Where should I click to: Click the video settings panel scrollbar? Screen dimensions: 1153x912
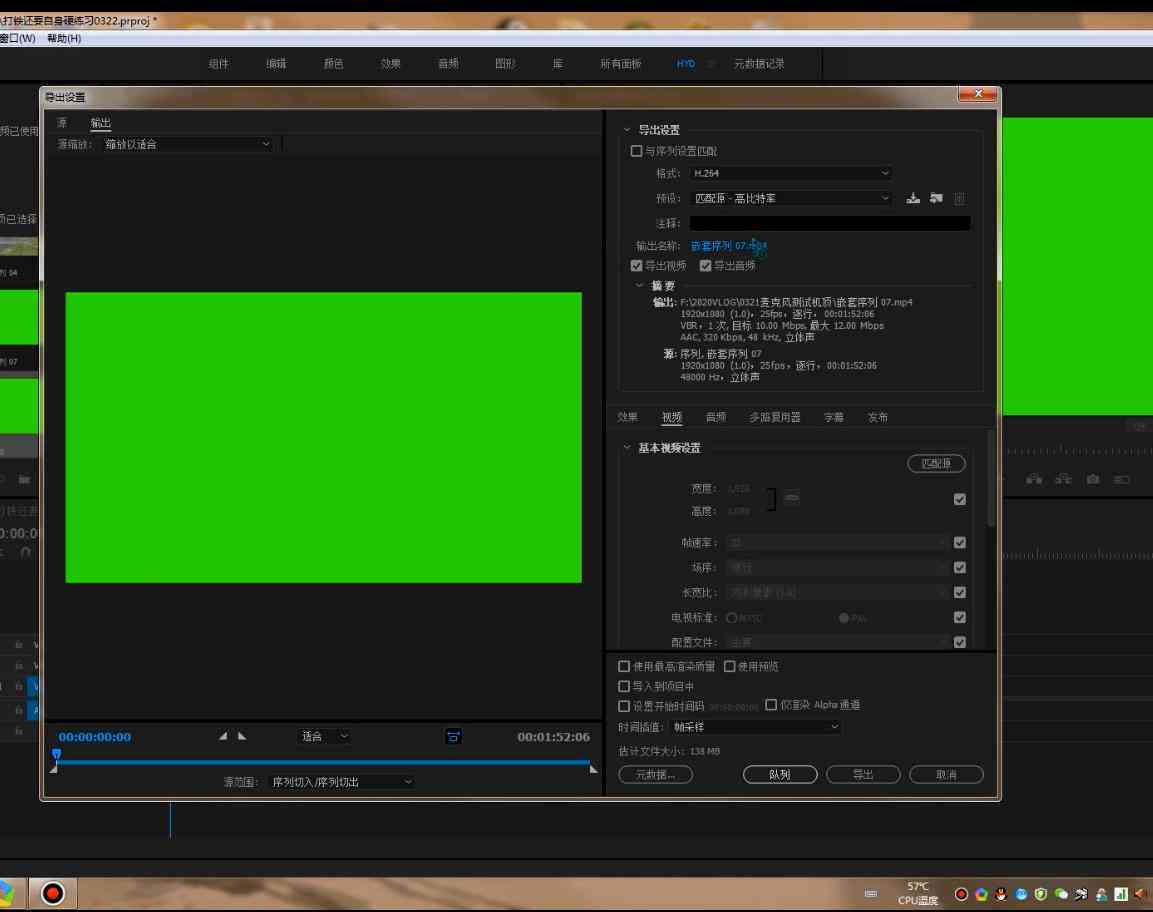point(990,478)
